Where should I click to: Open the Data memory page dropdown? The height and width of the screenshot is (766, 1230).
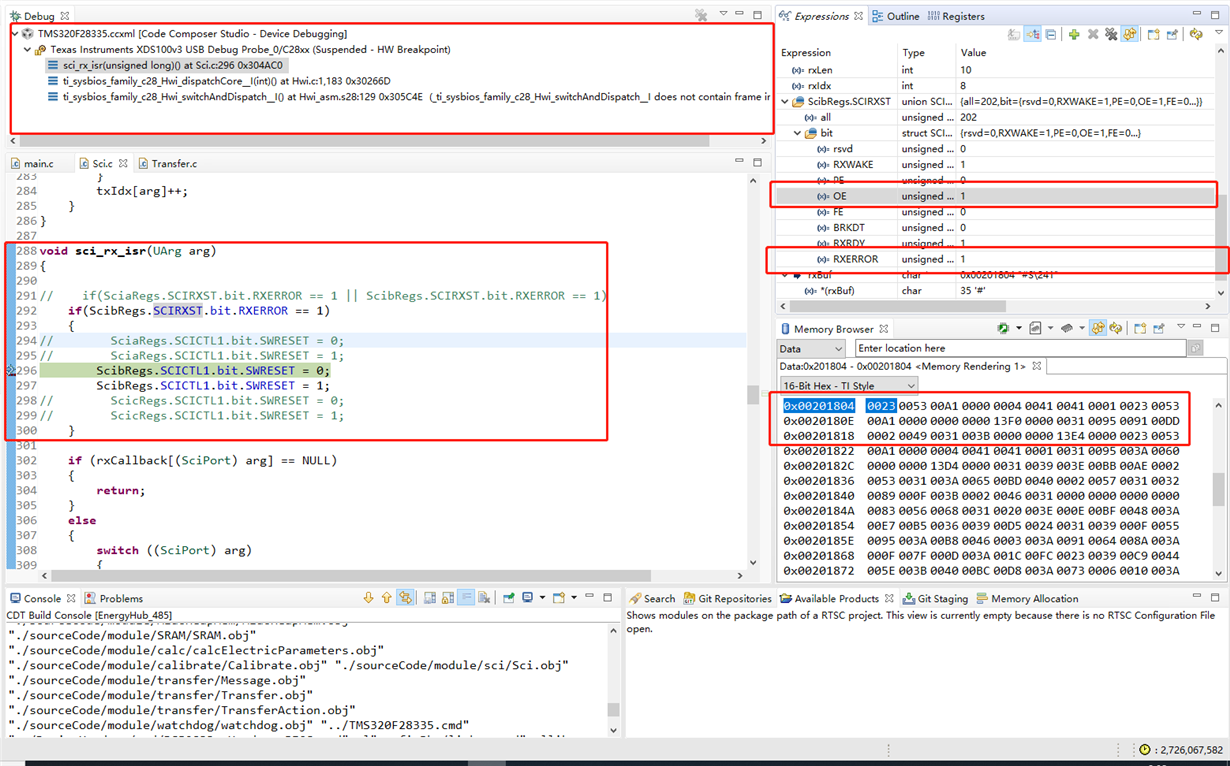[813, 348]
